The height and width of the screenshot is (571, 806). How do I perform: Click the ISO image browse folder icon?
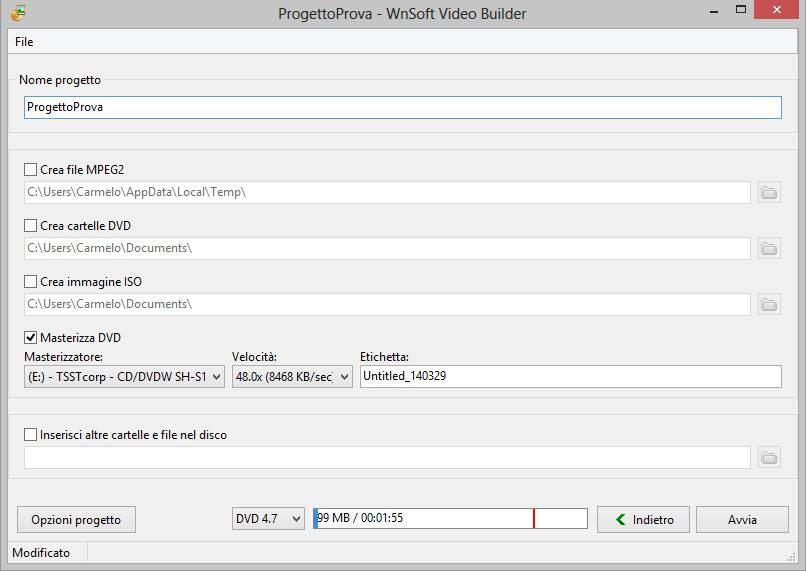[769, 304]
